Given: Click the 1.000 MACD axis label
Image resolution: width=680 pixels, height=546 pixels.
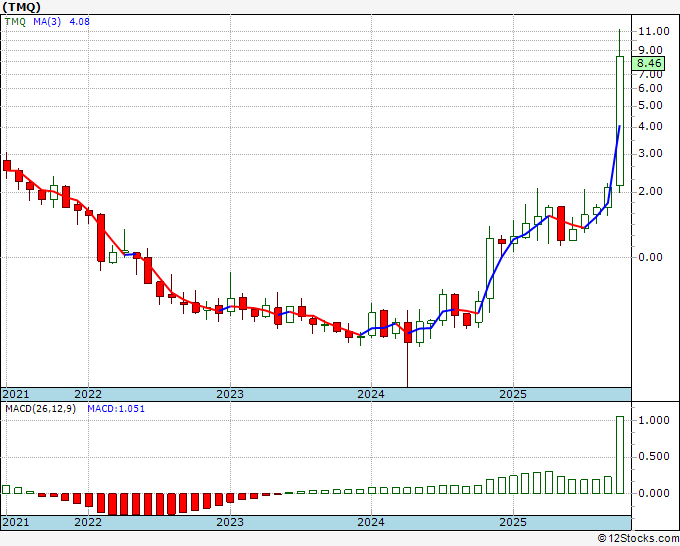Looking at the screenshot, I should (x=654, y=420).
